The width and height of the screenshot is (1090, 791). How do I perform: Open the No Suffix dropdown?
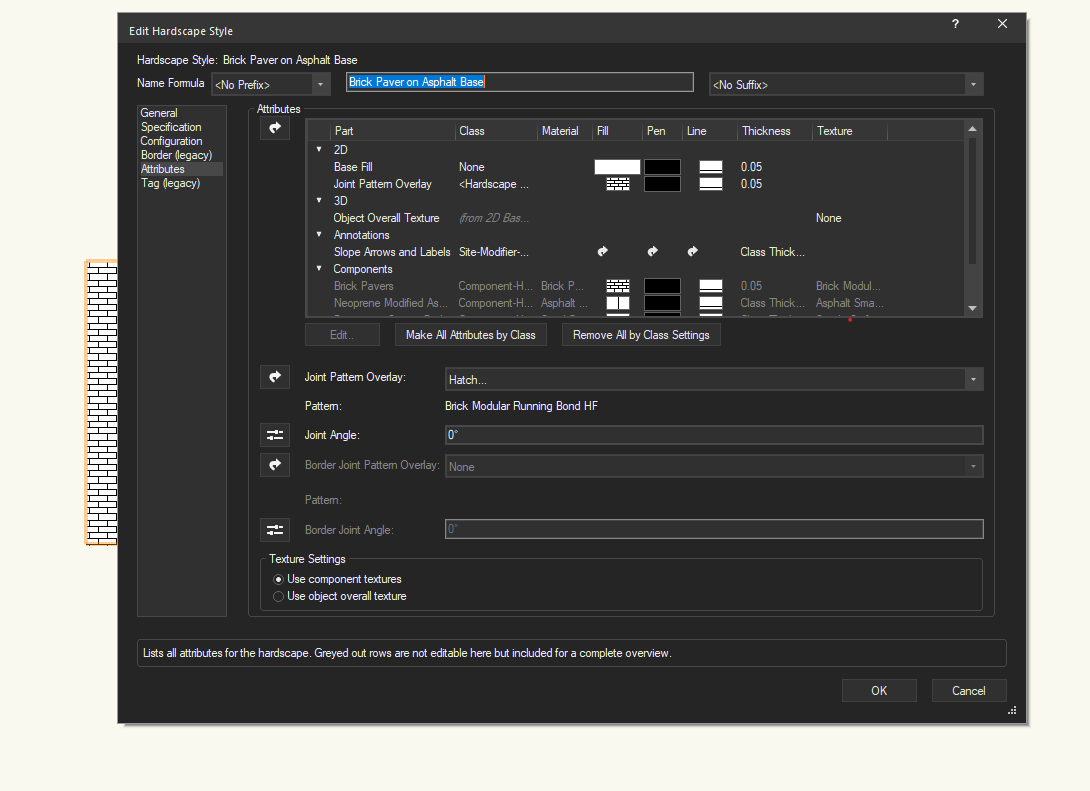846,85
